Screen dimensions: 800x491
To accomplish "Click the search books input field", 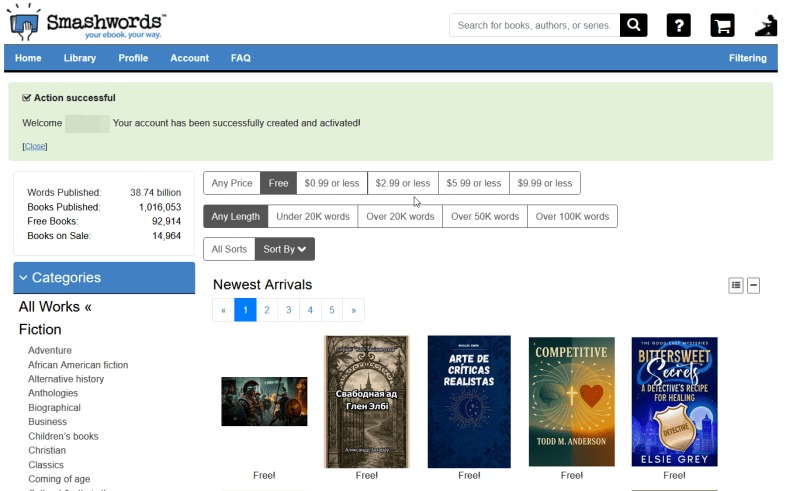I will [x=534, y=25].
